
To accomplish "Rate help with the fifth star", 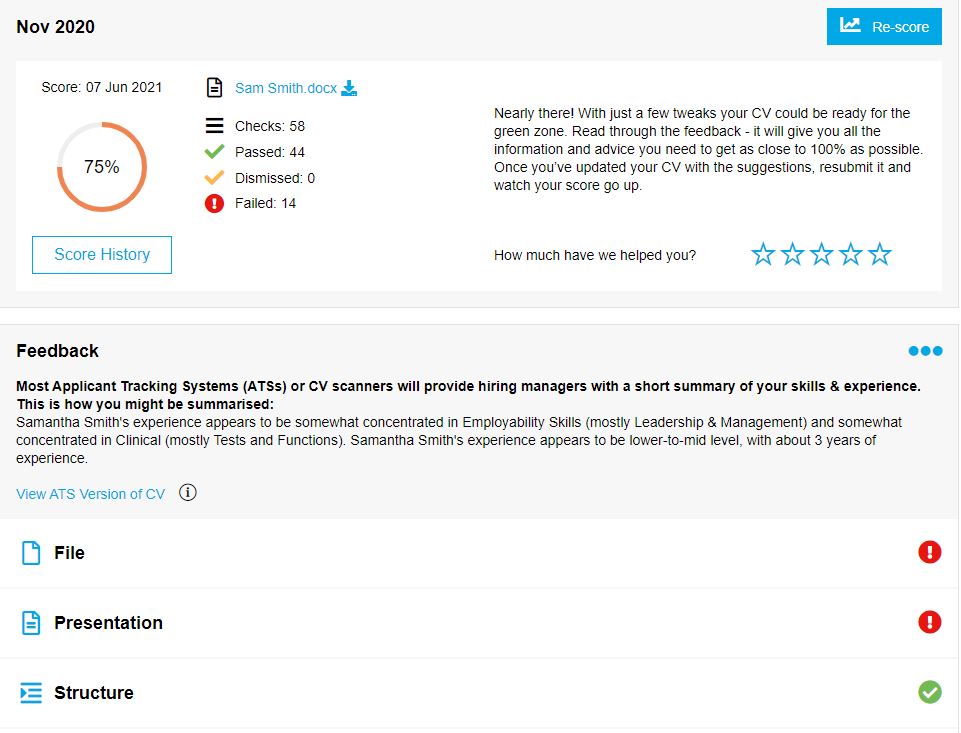I will pyautogui.click(x=879, y=254).
